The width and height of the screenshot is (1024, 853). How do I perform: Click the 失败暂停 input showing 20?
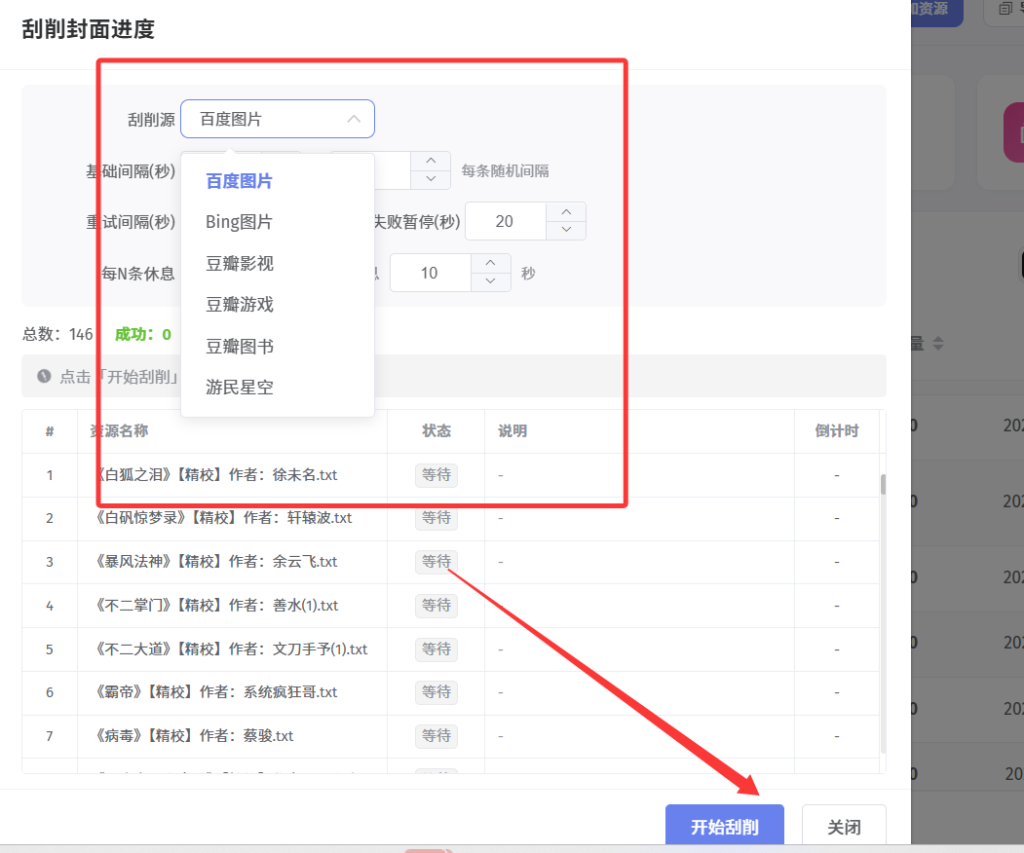(505, 221)
